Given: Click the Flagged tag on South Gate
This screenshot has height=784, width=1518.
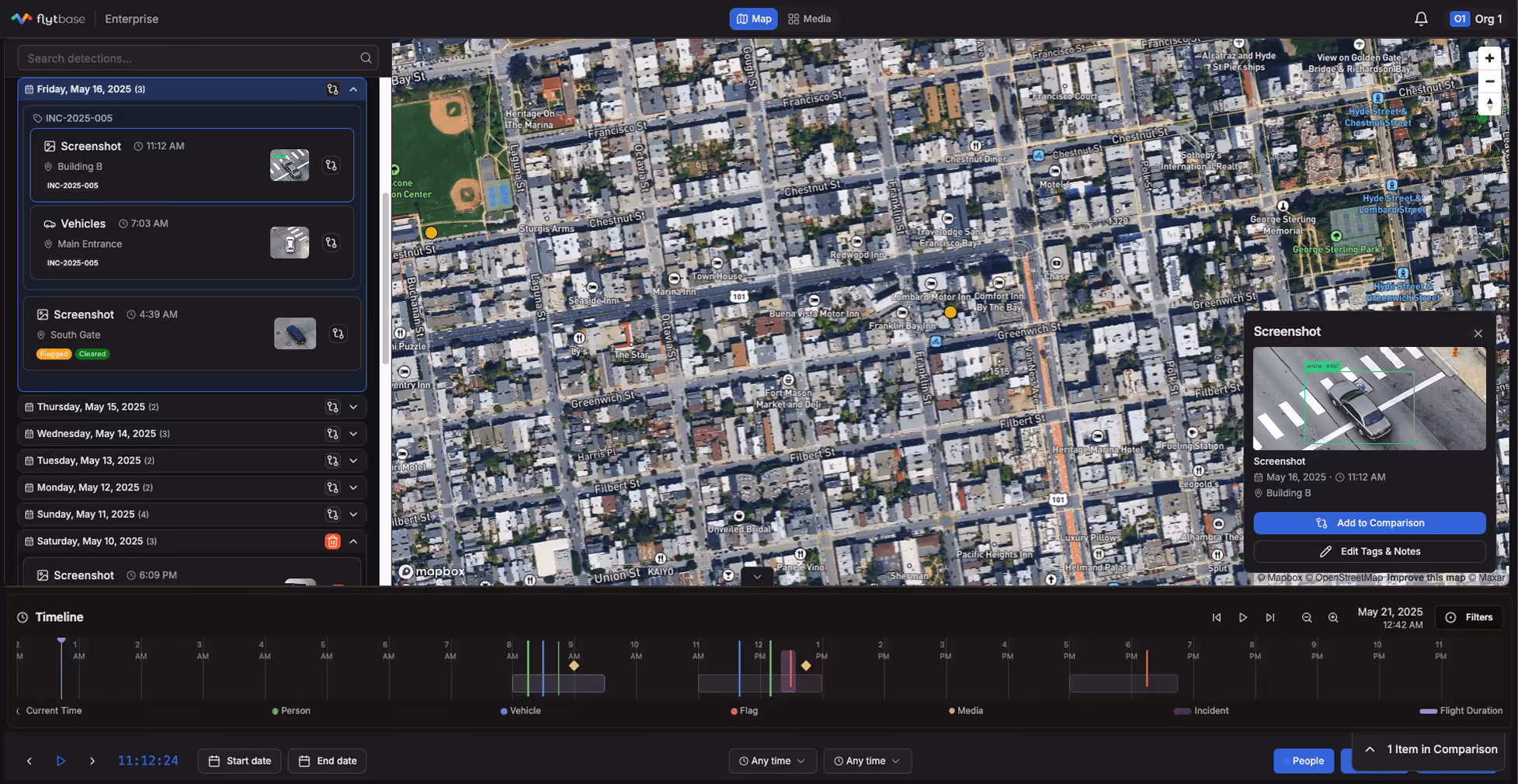Looking at the screenshot, I should [x=54, y=354].
